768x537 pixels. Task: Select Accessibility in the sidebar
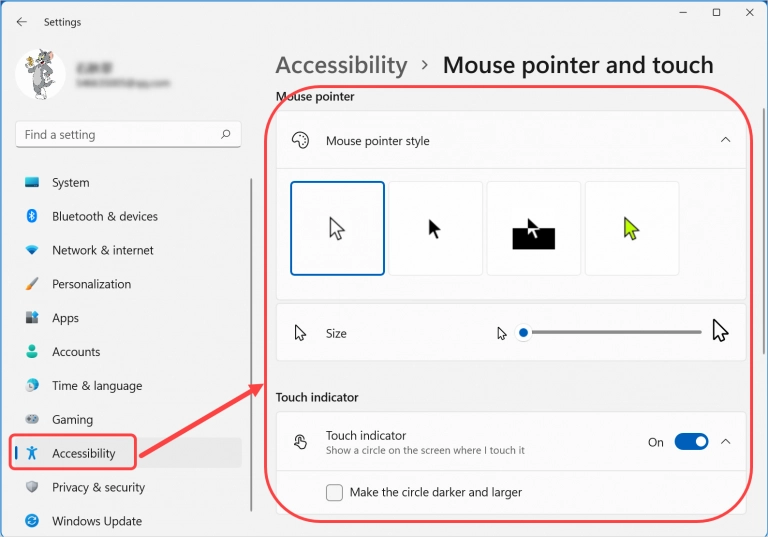coord(128,453)
